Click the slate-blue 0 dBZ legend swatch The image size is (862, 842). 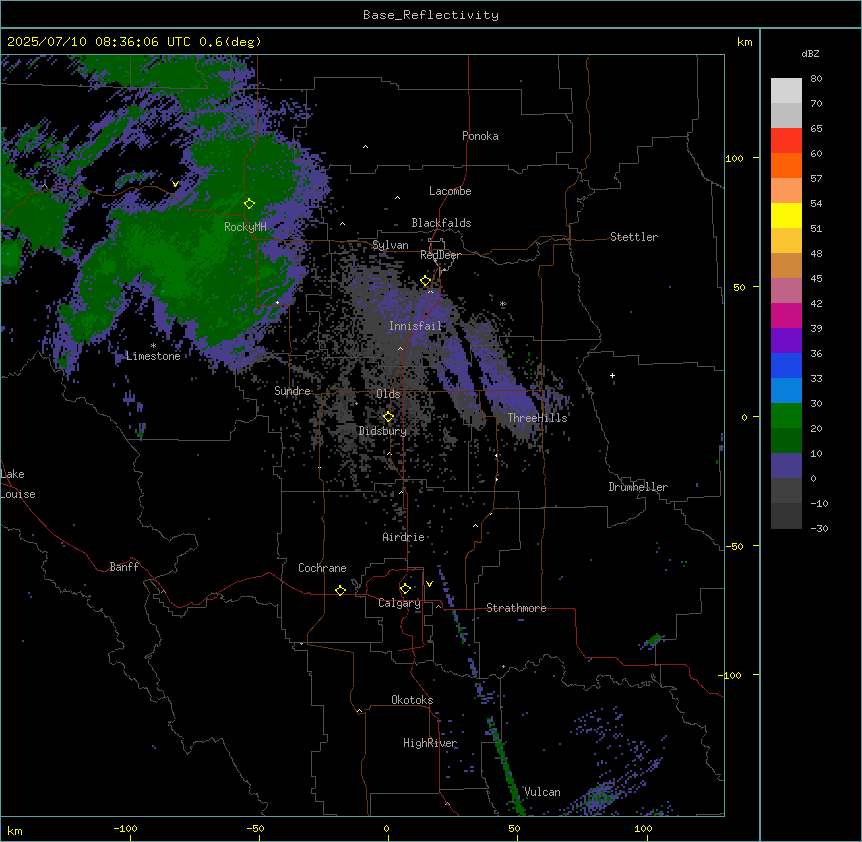[x=786, y=466]
